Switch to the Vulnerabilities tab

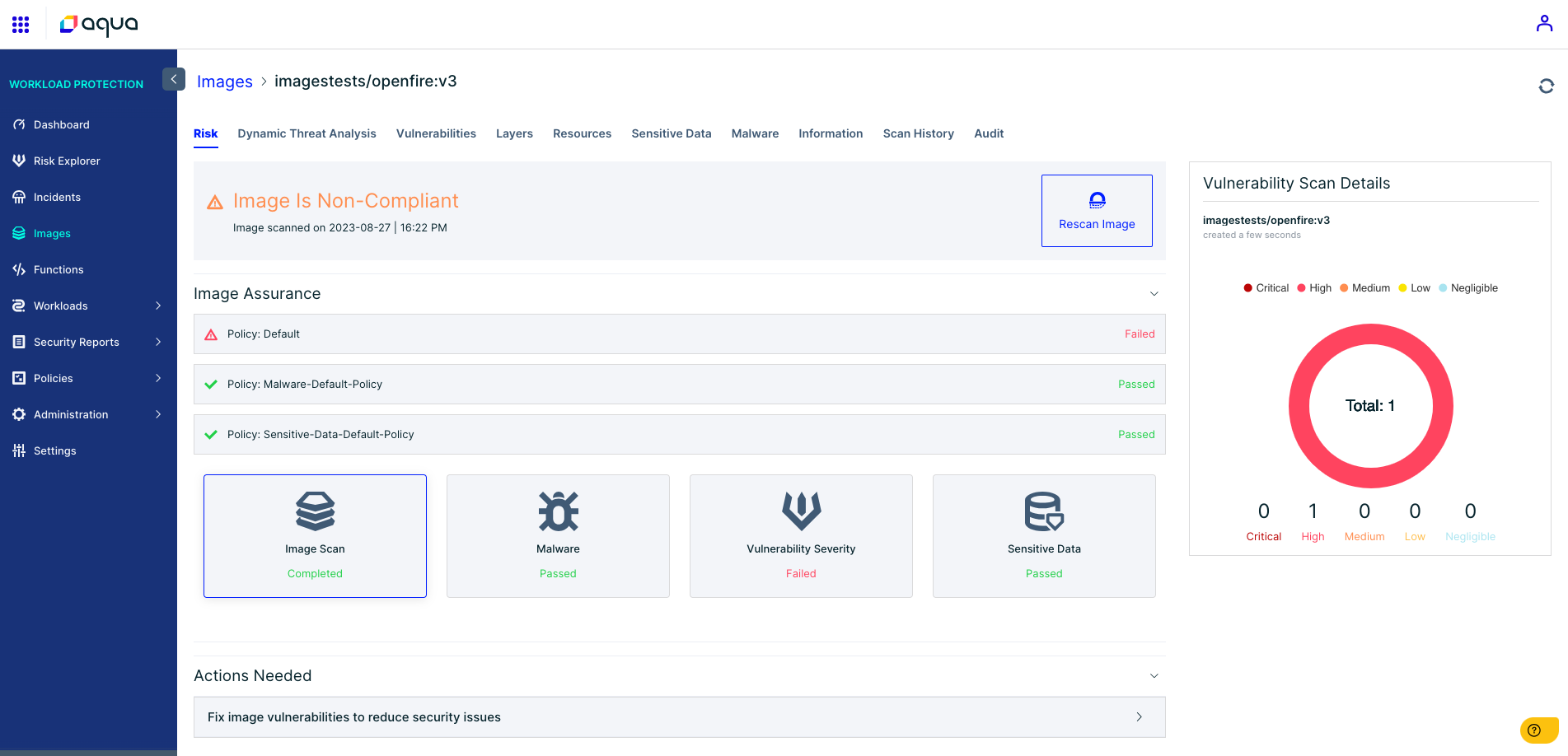(436, 133)
